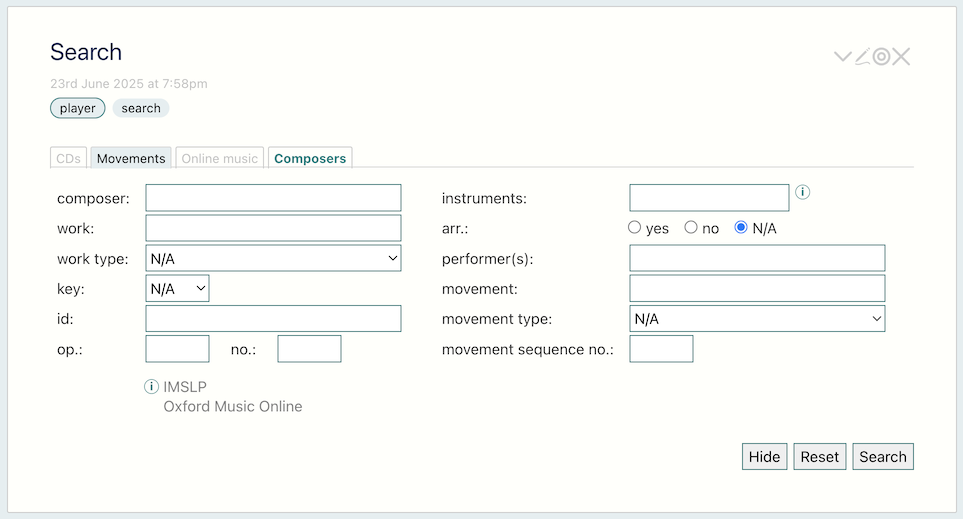Click the Hide button
Viewport: 963px width, 519px height.
pos(764,456)
